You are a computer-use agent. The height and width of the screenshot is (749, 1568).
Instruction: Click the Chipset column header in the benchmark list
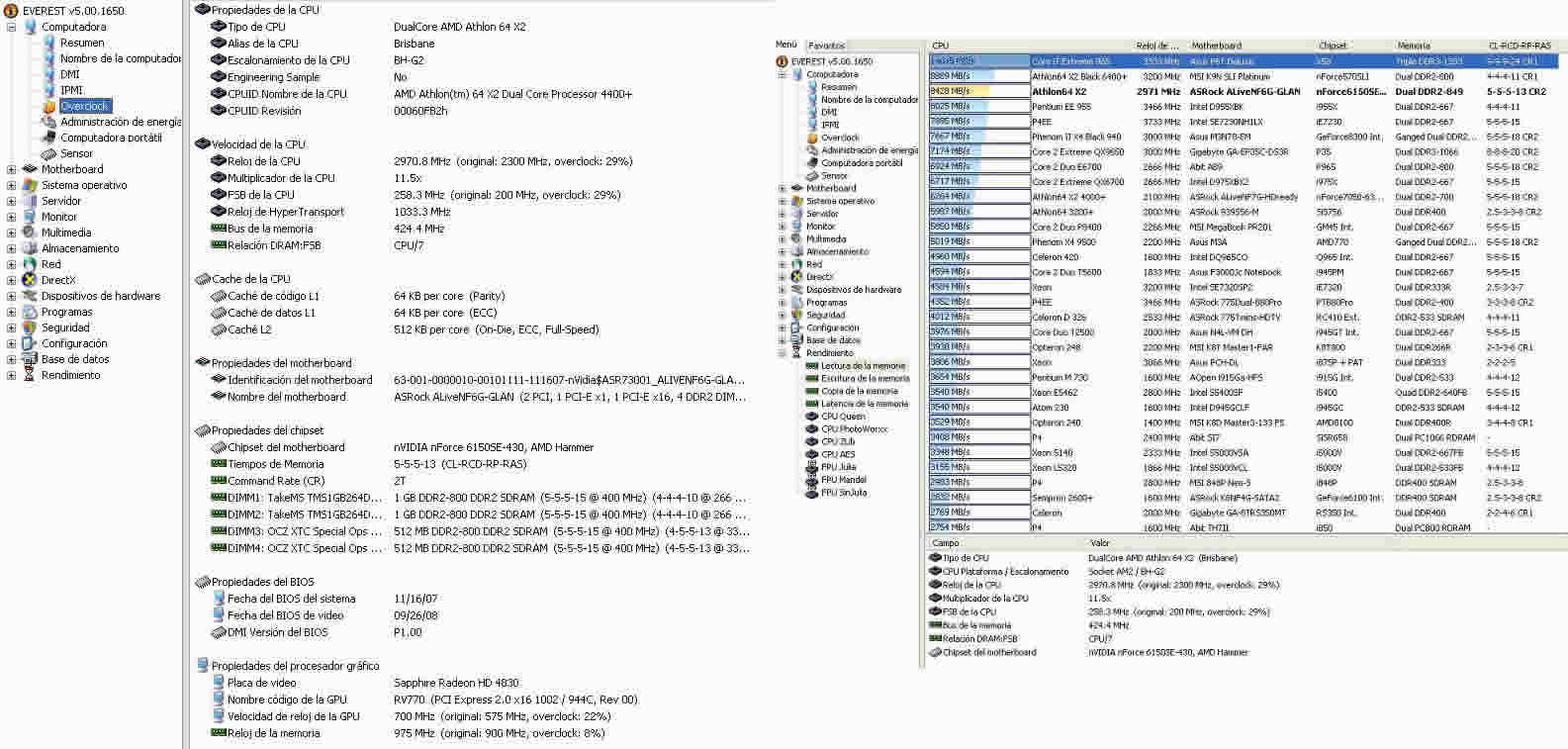point(1352,46)
